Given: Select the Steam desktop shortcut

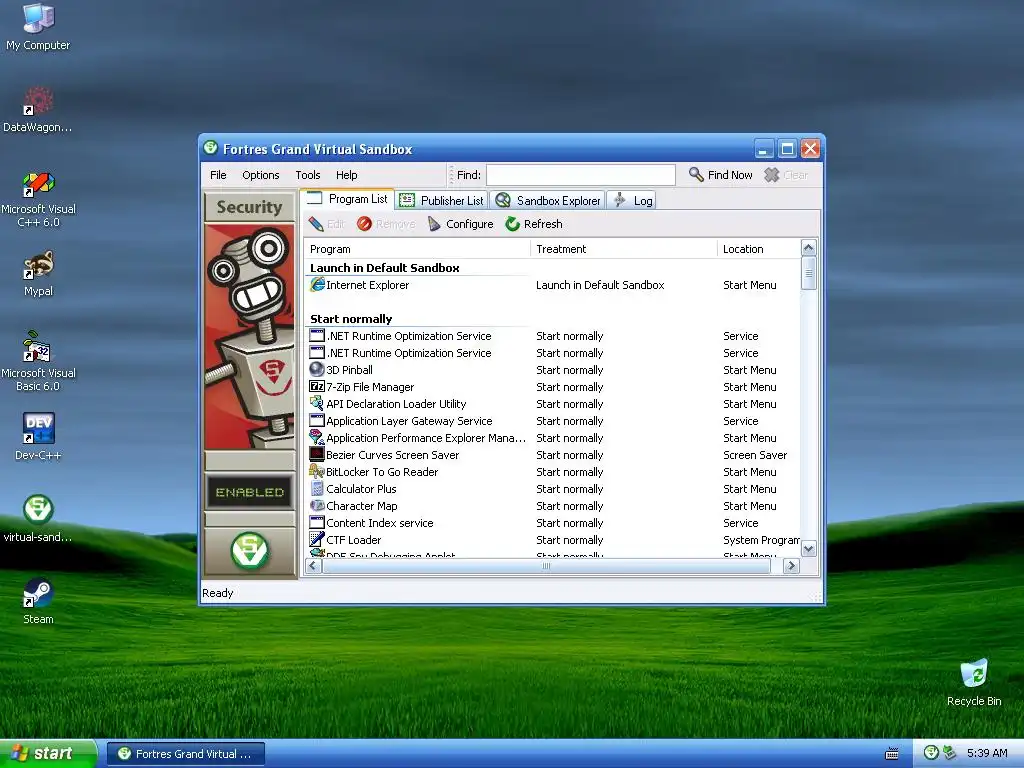Looking at the screenshot, I should (x=38, y=601).
